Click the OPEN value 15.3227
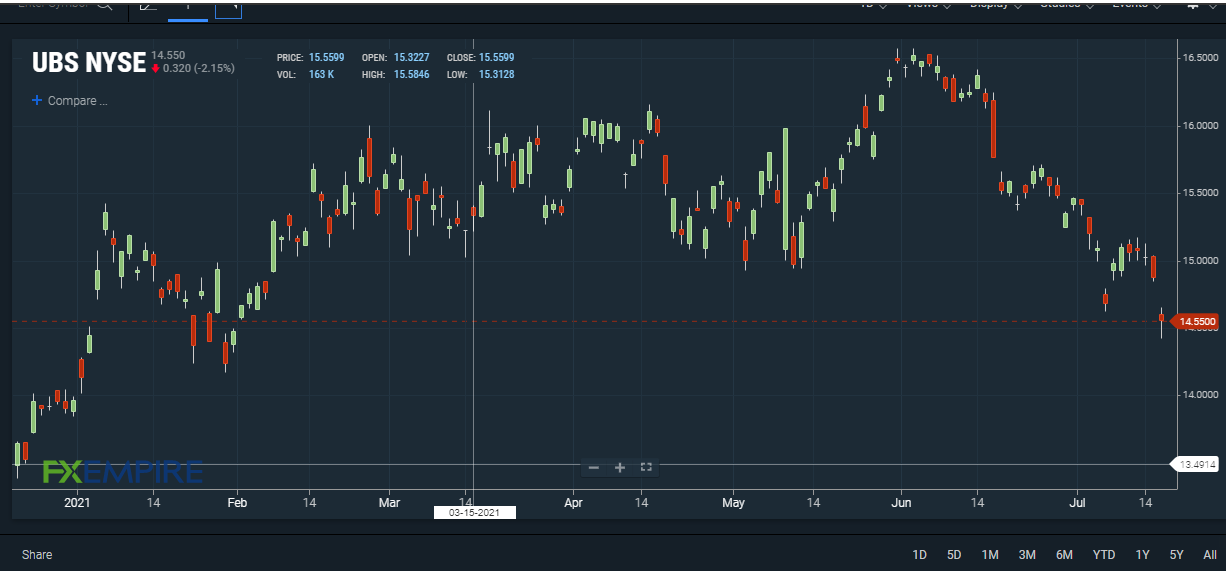The image size is (1226, 571). (x=410, y=58)
